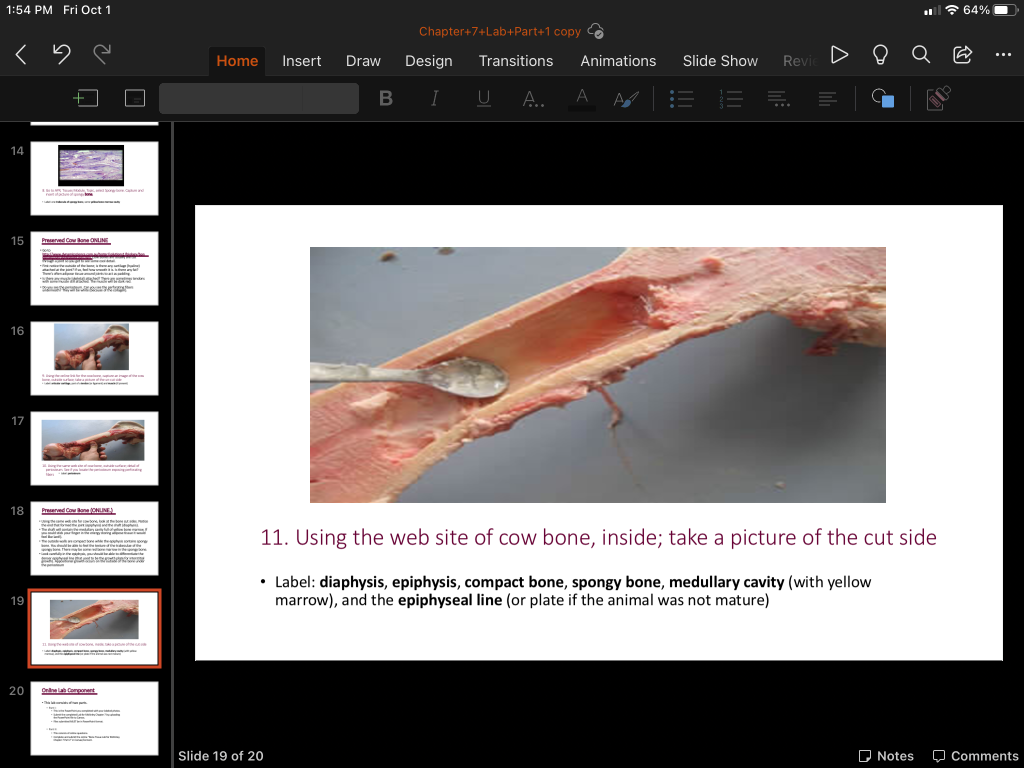
Task: Open the Notes pane
Action: (x=886, y=756)
